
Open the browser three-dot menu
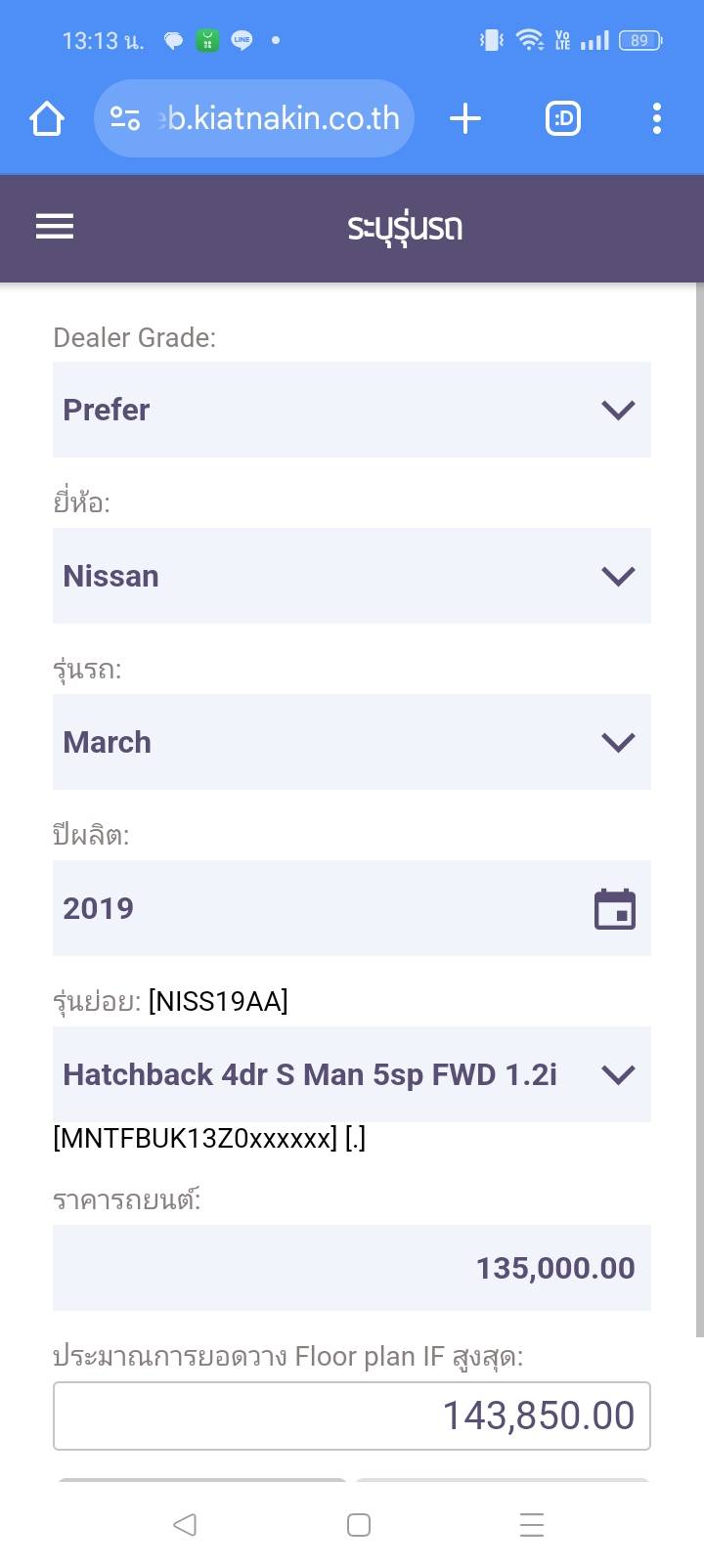657,119
